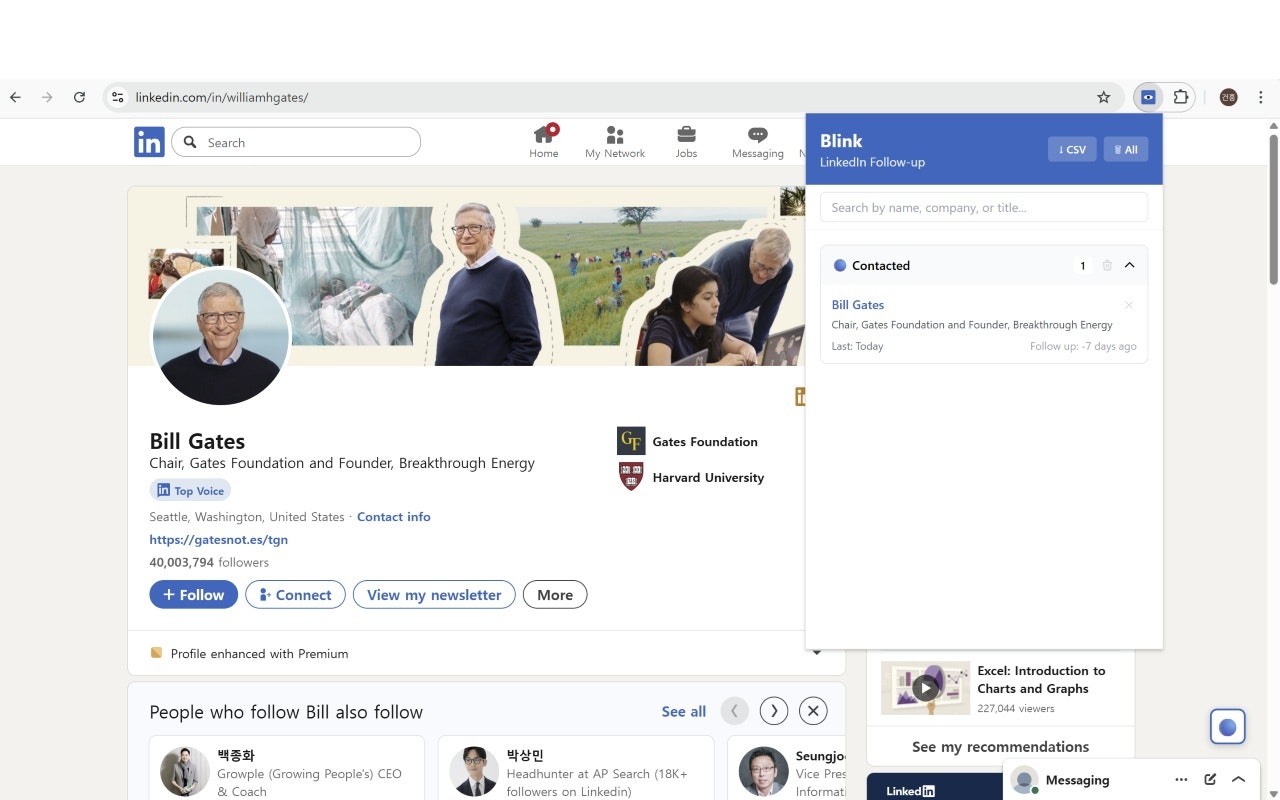Image resolution: width=1280 pixels, height=800 pixels.
Task: Click the delete All button in Blink
Action: (1126, 149)
